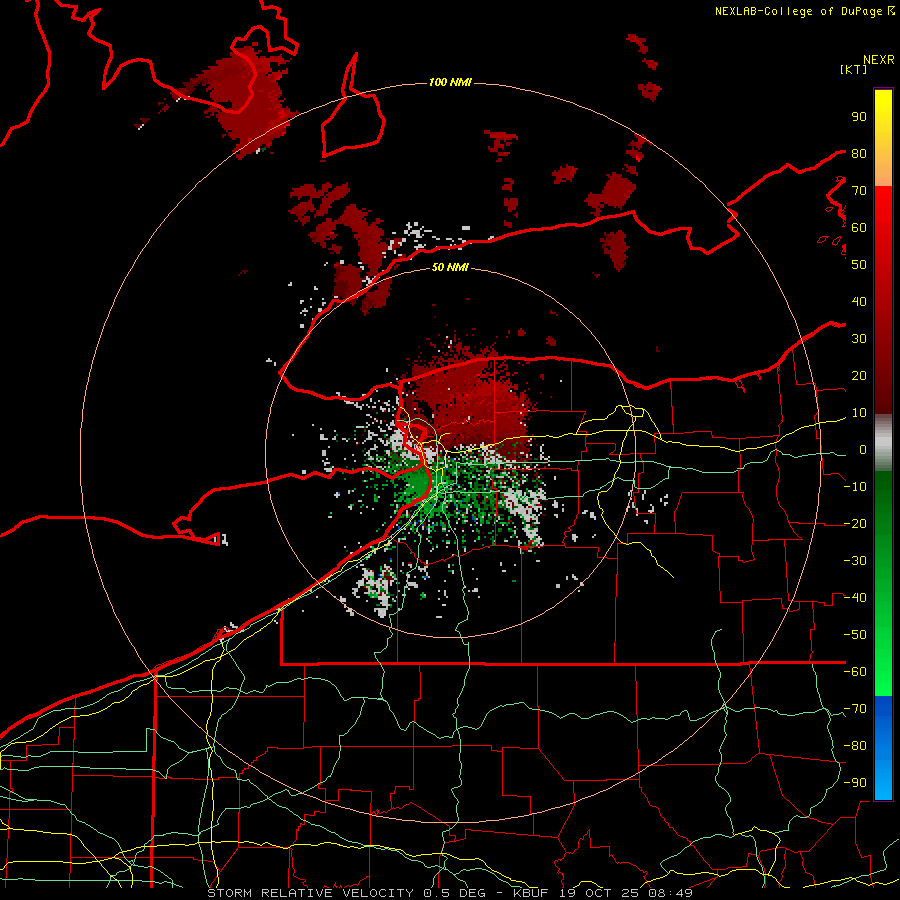Click the 100 NMI range ring label
The image size is (900, 900).
(450, 83)
